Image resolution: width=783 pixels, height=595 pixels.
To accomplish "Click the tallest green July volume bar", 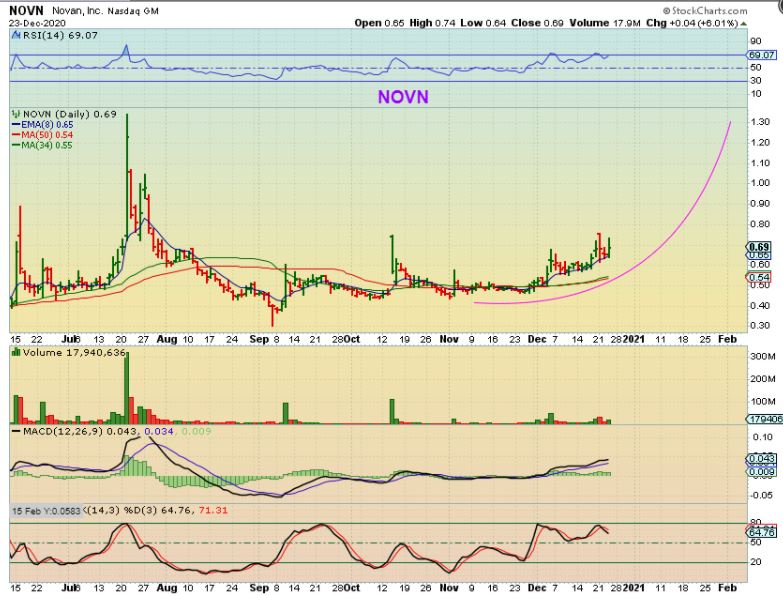I will pyautogui.click(x=126, y=388).
